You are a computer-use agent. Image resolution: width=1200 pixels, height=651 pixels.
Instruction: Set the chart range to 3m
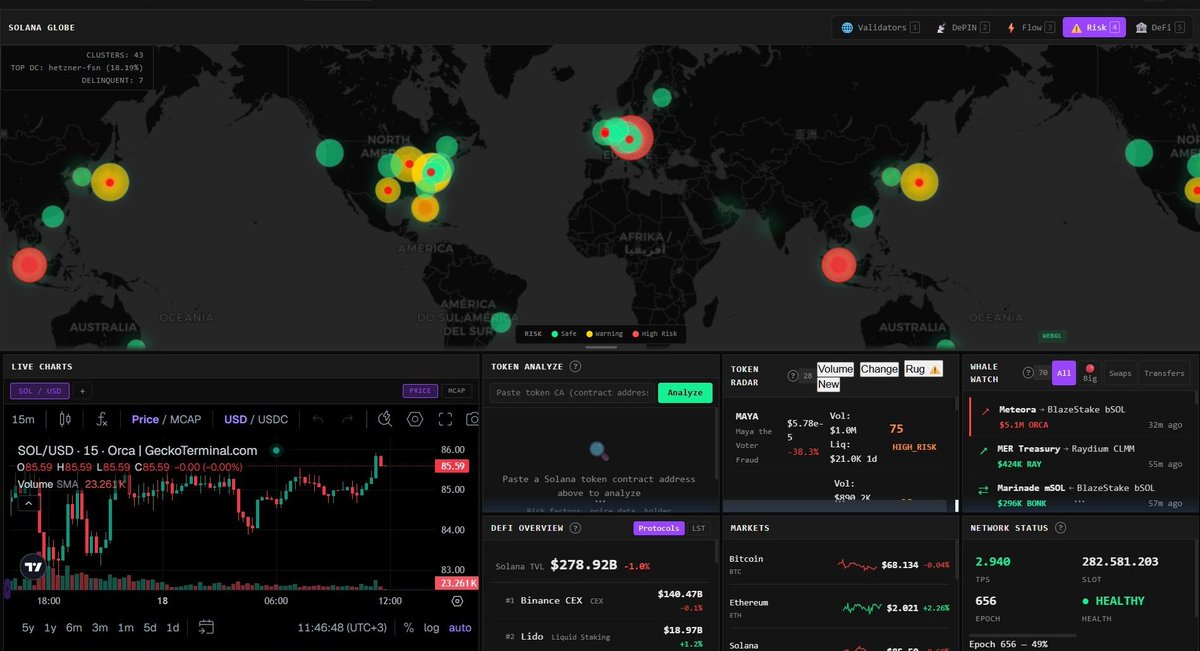click(x=100, y=628)
